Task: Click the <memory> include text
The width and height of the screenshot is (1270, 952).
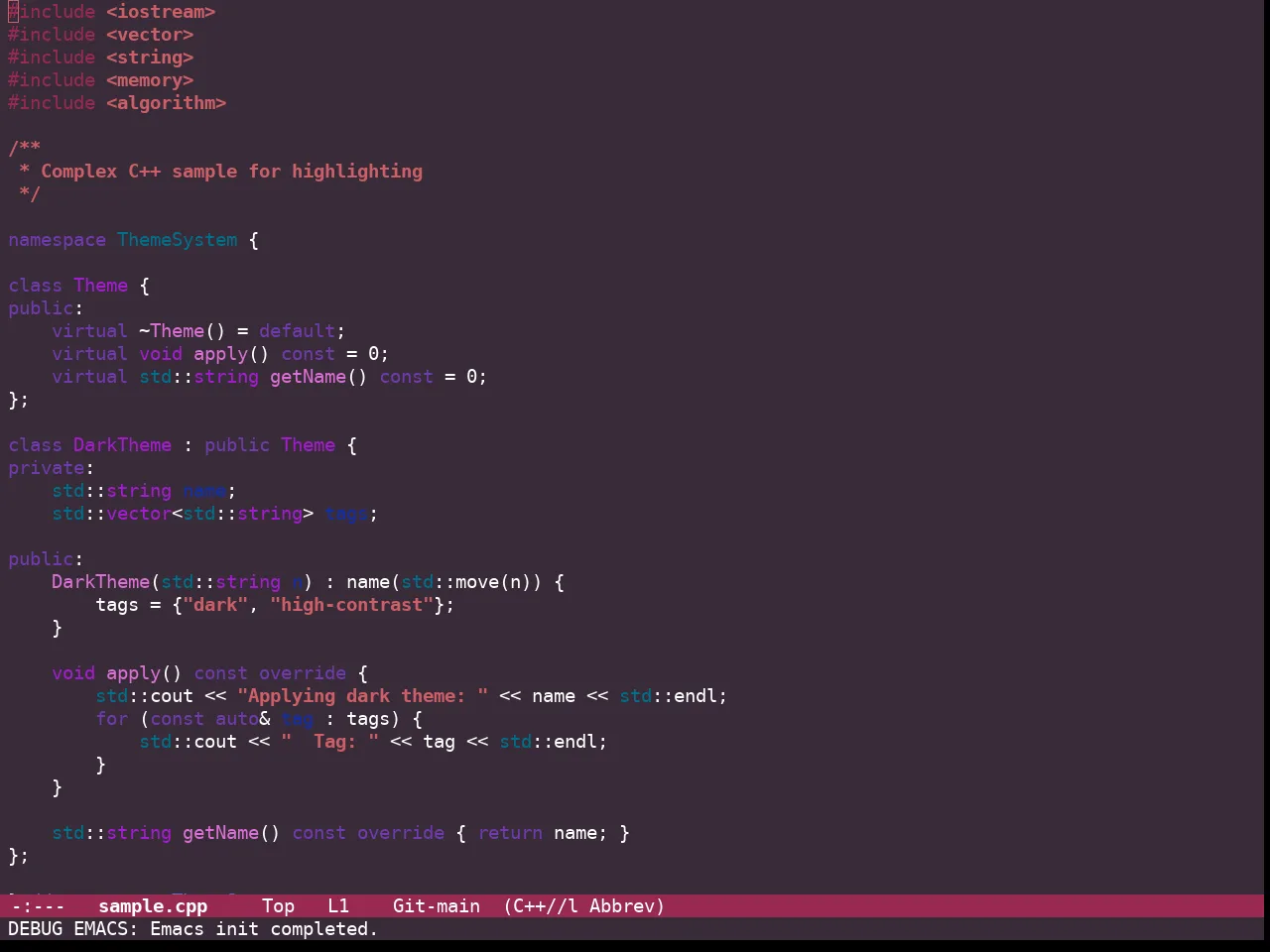Action: tap(150, 80)
